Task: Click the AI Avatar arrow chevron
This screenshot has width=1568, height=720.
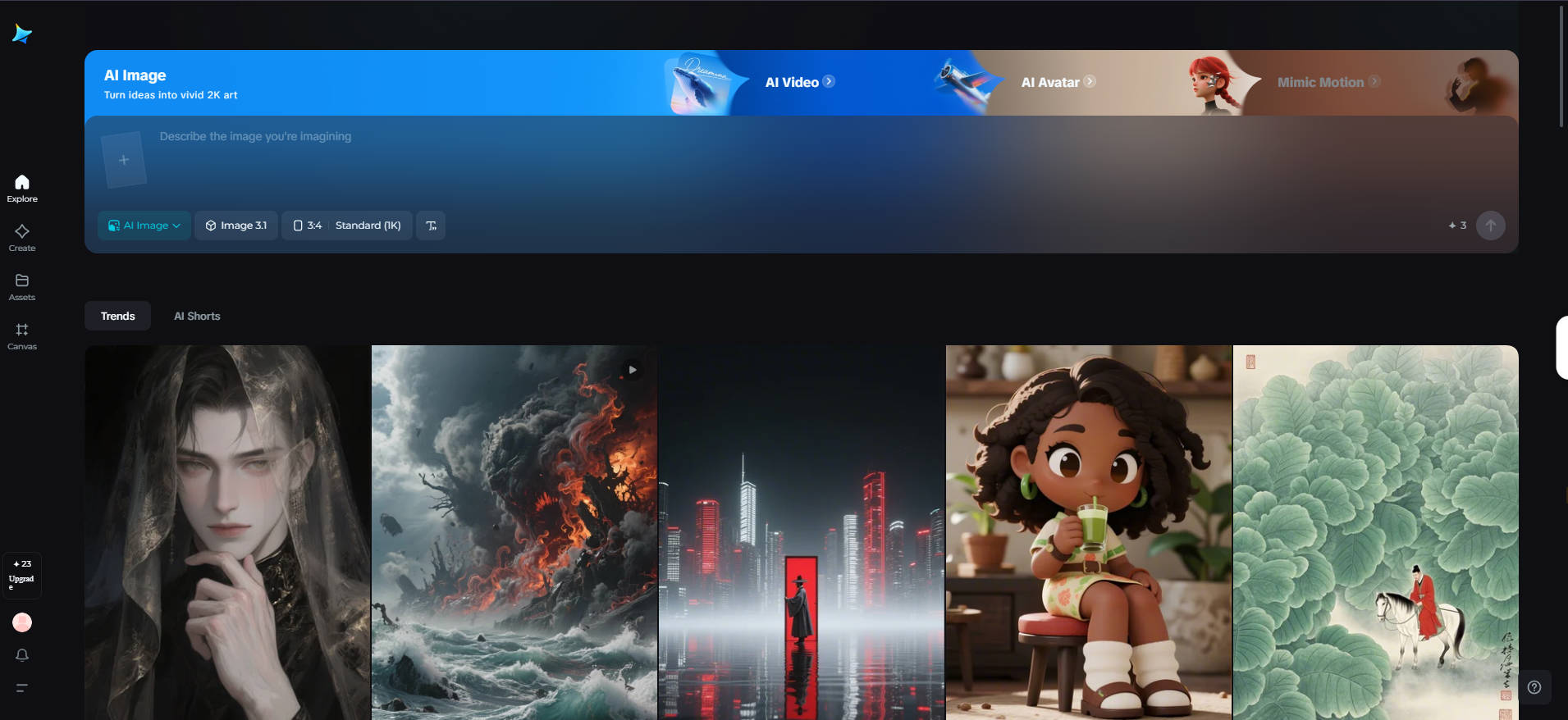Action: pyautogui.click(x=1090, y=81)
